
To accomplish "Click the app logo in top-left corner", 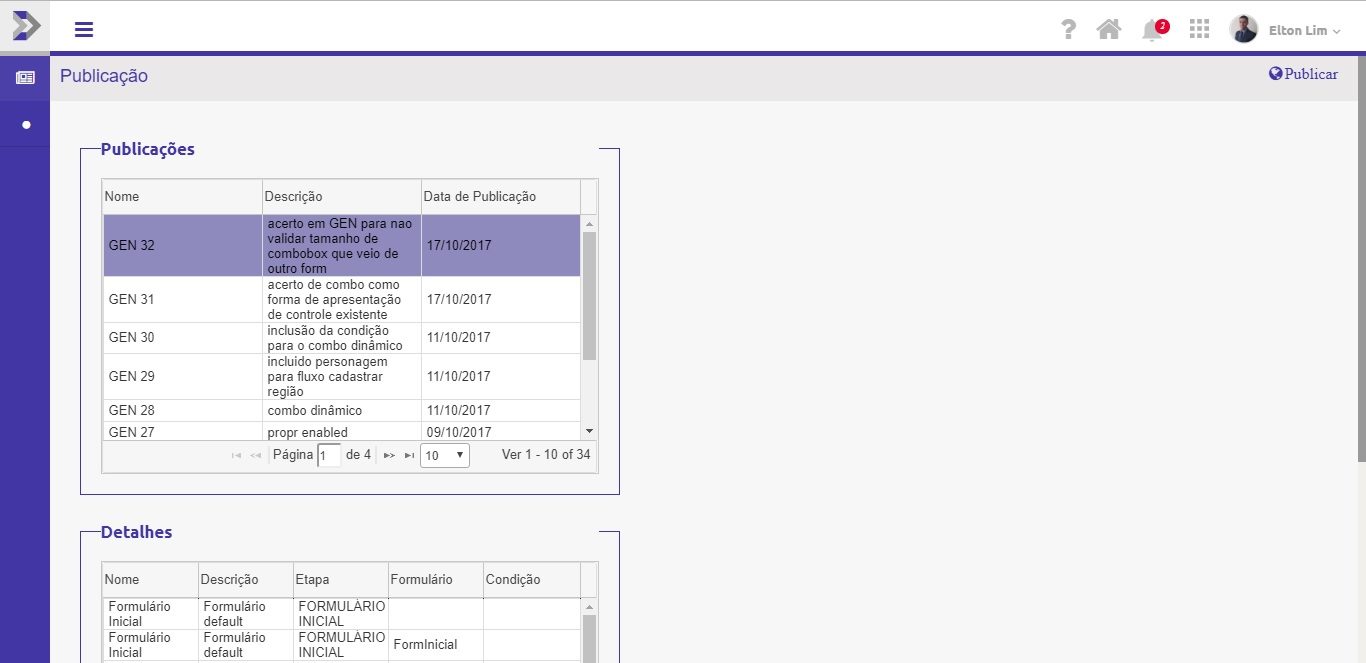I will [x=25, y=25].
